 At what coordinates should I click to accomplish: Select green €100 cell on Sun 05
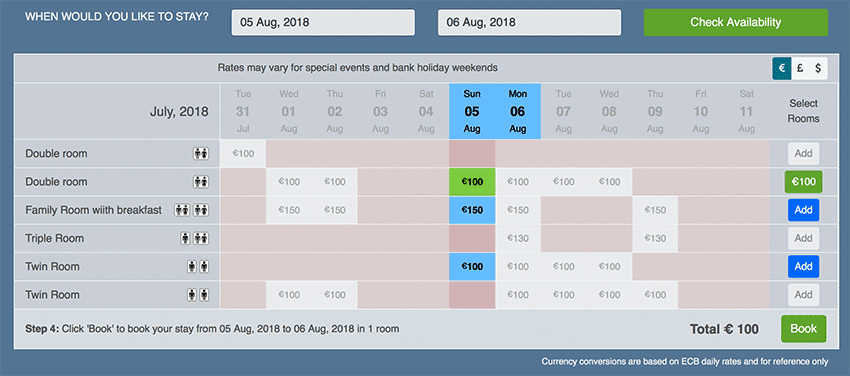coord(472,182)
